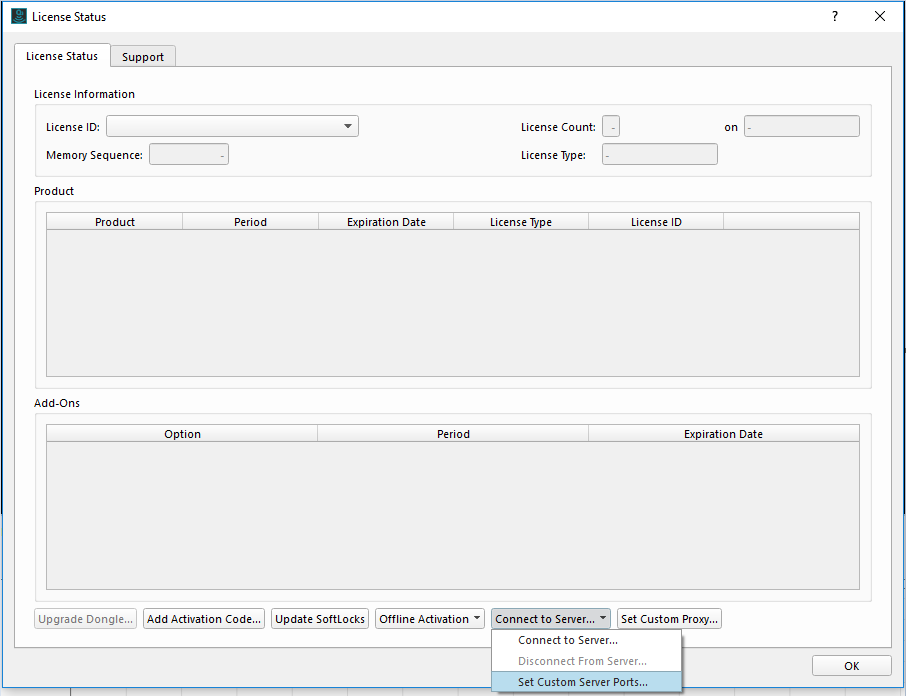
Task: Click the Expiration Date header in Product table
Action: [386, 222]
